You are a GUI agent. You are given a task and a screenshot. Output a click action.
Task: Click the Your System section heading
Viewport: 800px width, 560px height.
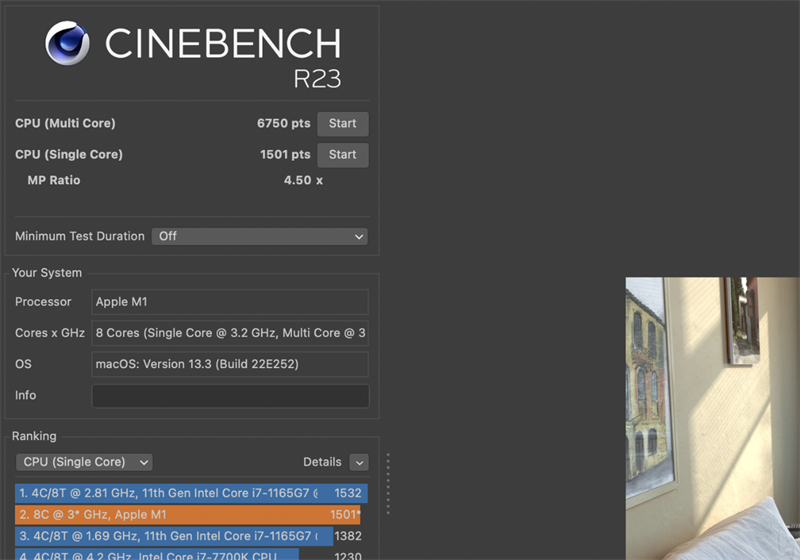coord(47,273)
